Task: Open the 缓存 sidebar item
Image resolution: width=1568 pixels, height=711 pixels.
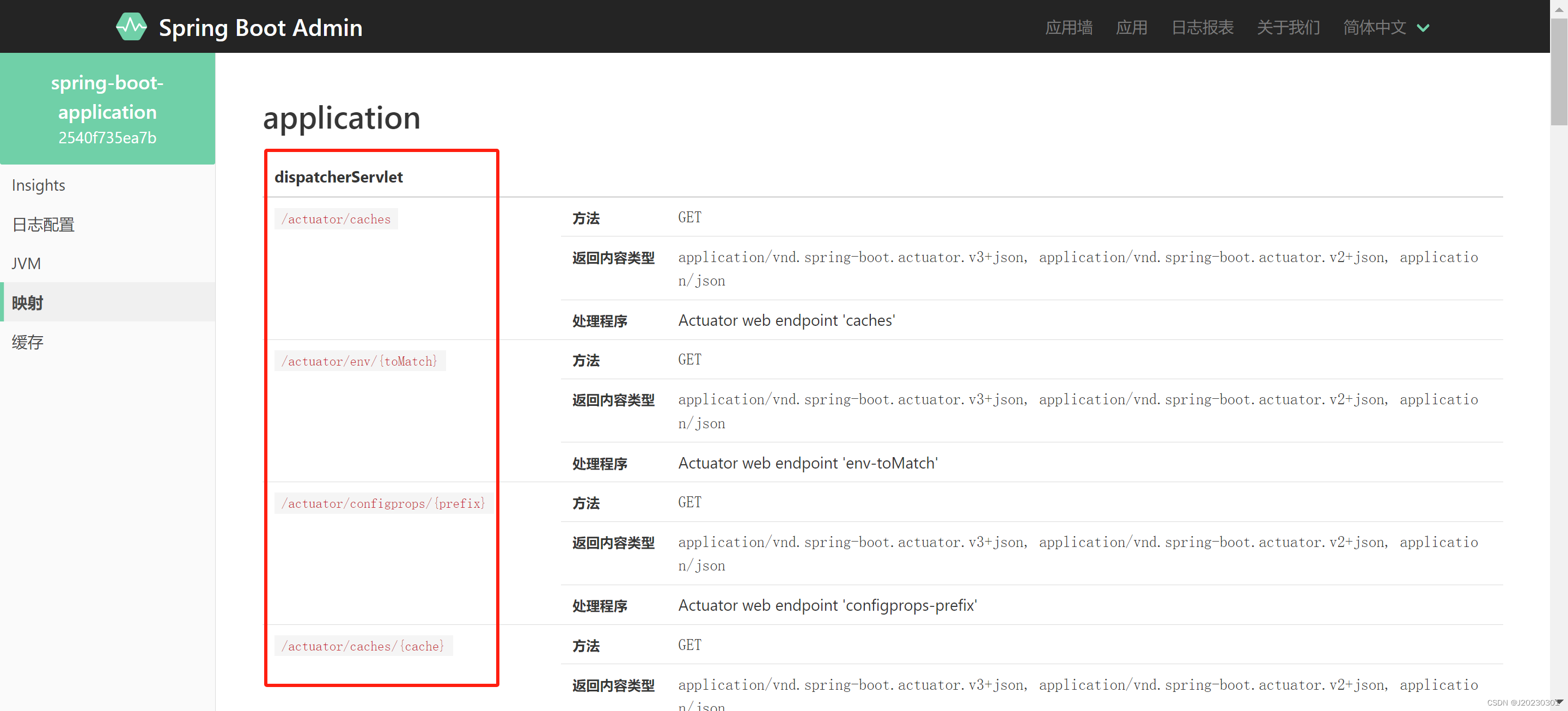Action: (x=27, y=342)
